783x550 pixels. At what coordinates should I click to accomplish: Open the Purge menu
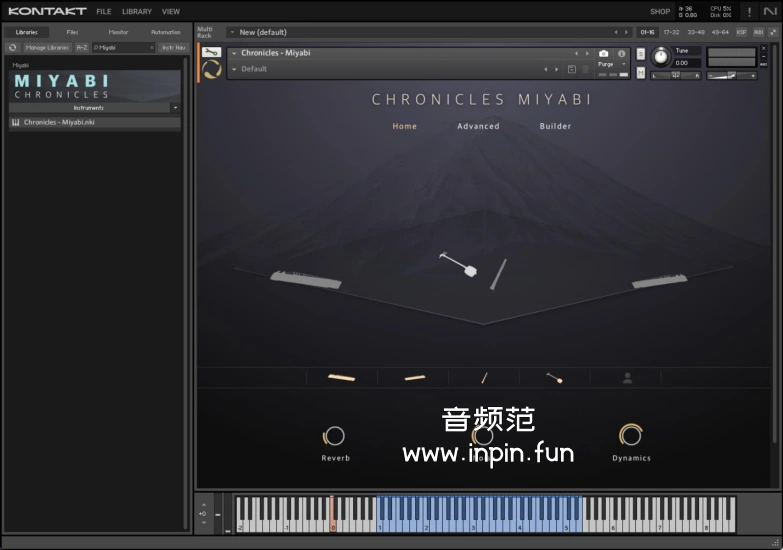point(612,64)
